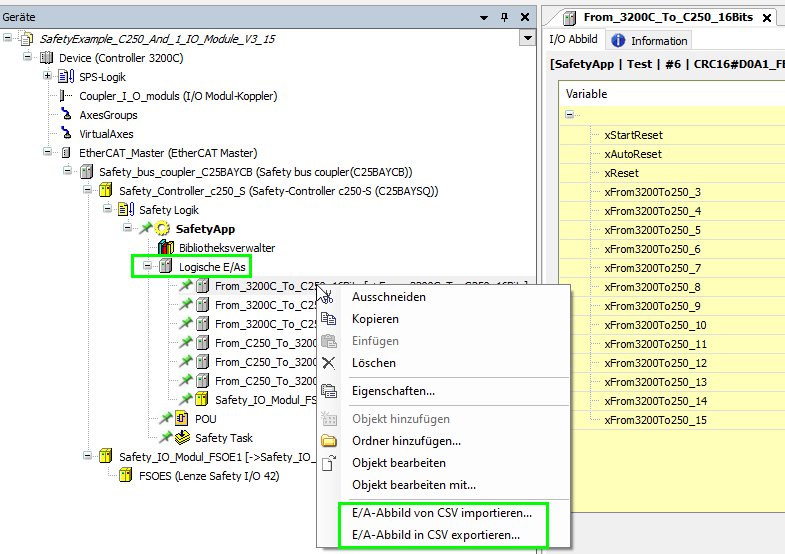Click green pin on SafetyApp node

pyautogui.click(x=146, y=228)
